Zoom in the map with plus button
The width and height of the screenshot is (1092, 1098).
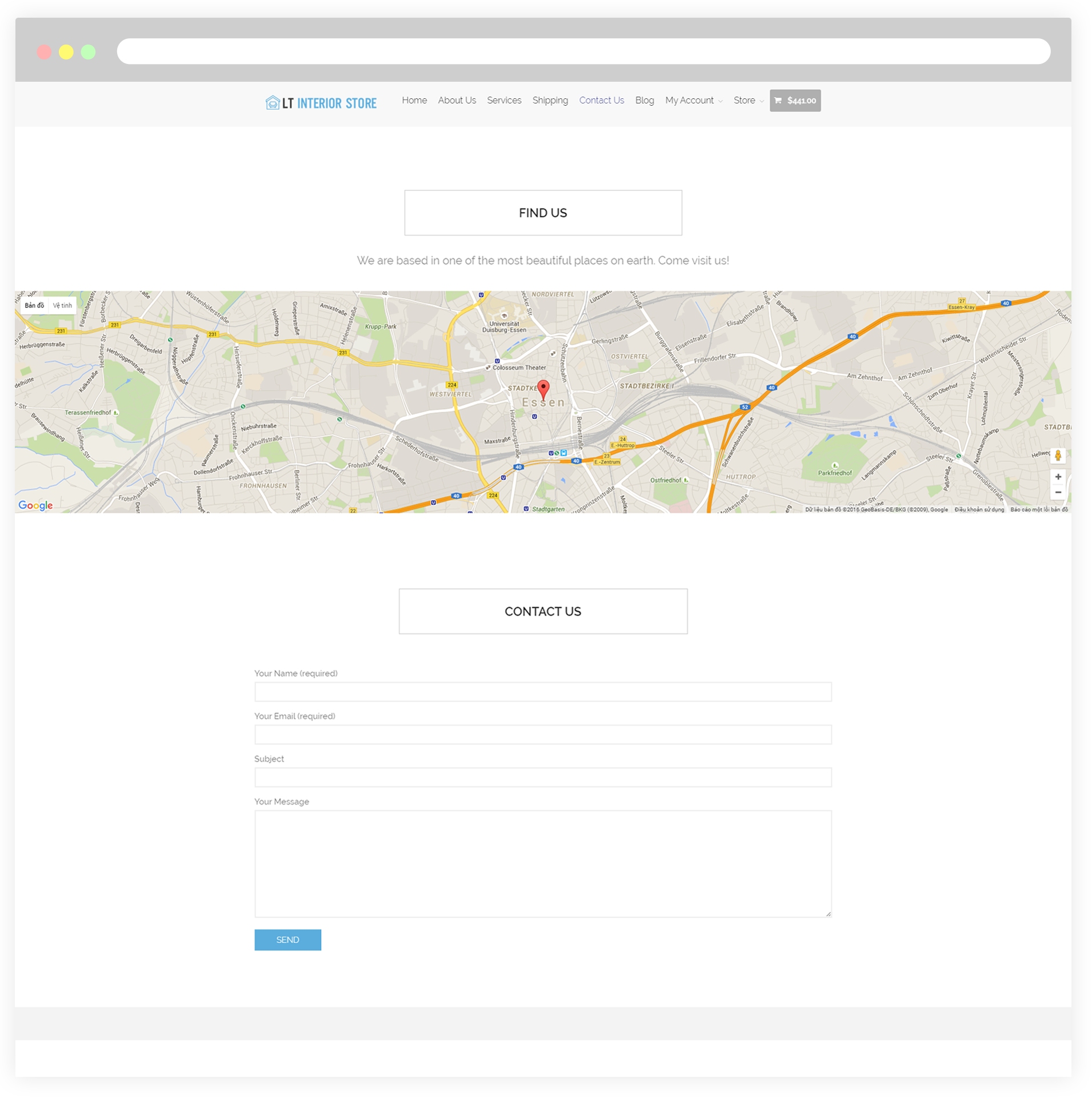[x=1058, y=477]
